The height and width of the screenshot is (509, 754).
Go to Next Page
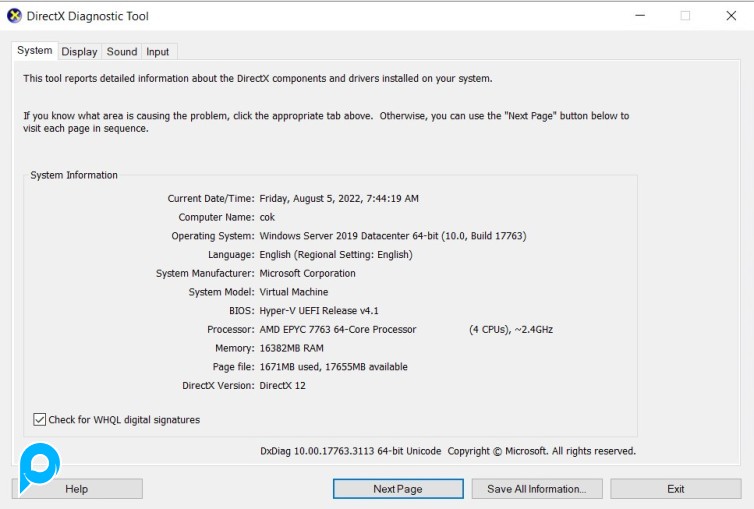(x=398, y=489)
